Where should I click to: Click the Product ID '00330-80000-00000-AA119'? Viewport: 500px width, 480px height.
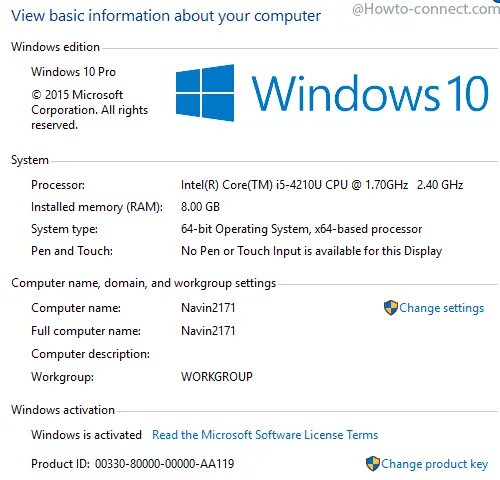pyautogui.click(x=165, y=464)
